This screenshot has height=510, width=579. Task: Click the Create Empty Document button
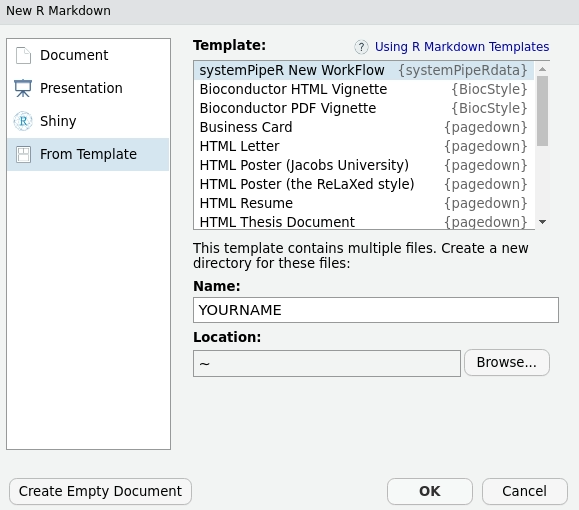click(x=100, y=492)
